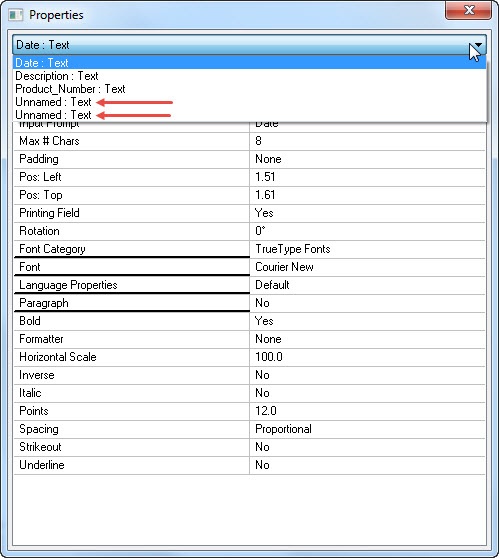Change Spacing value Proportional
Screen dimensions: 499x558
coord(367,429)
